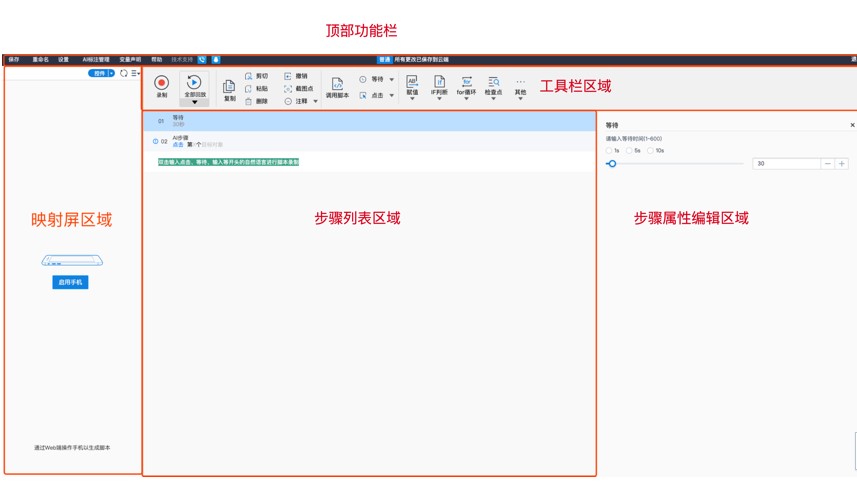Click the red 录制 record icon

[x=161, y=83]
